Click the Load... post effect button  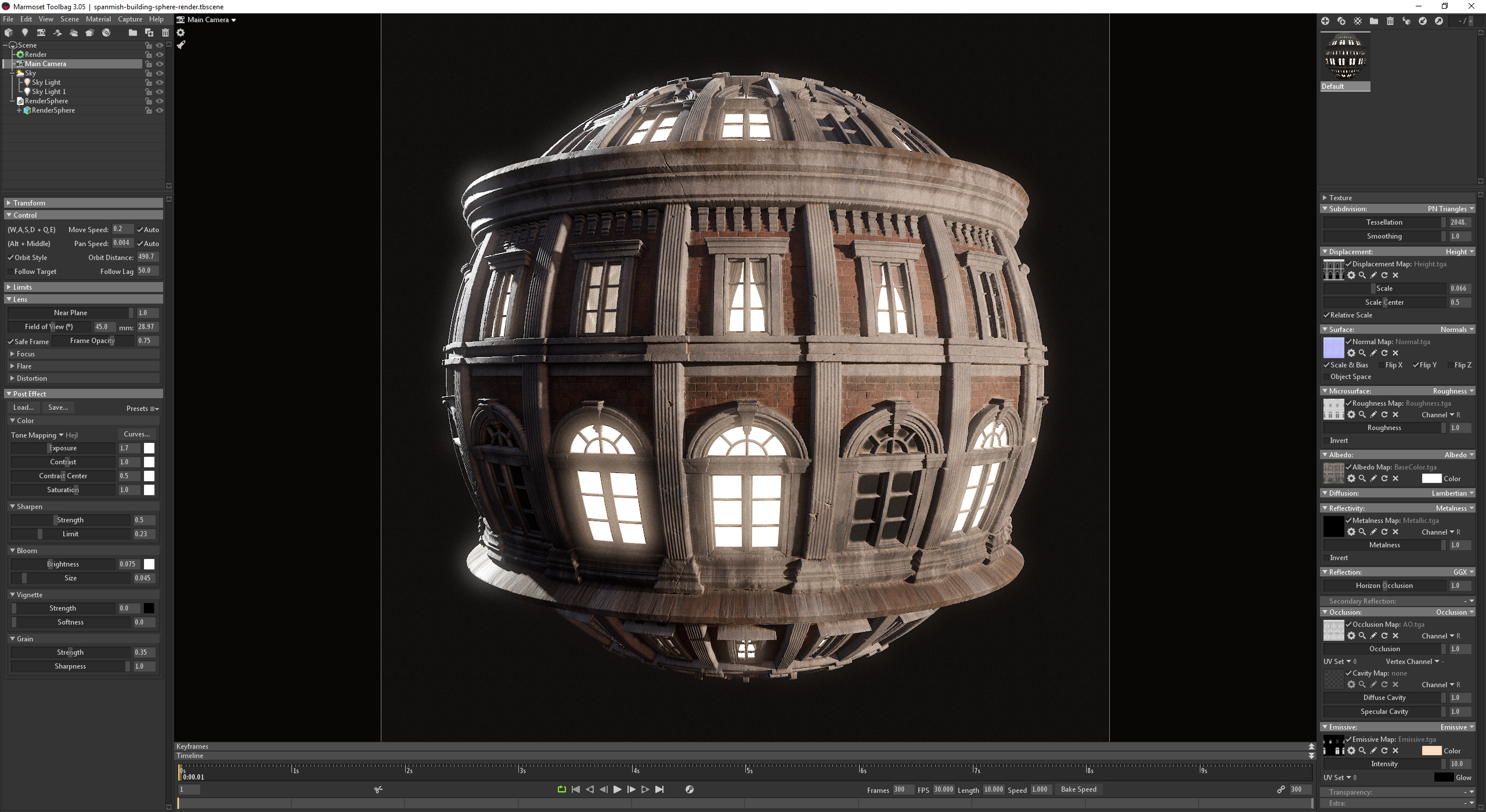pos(24,407)
